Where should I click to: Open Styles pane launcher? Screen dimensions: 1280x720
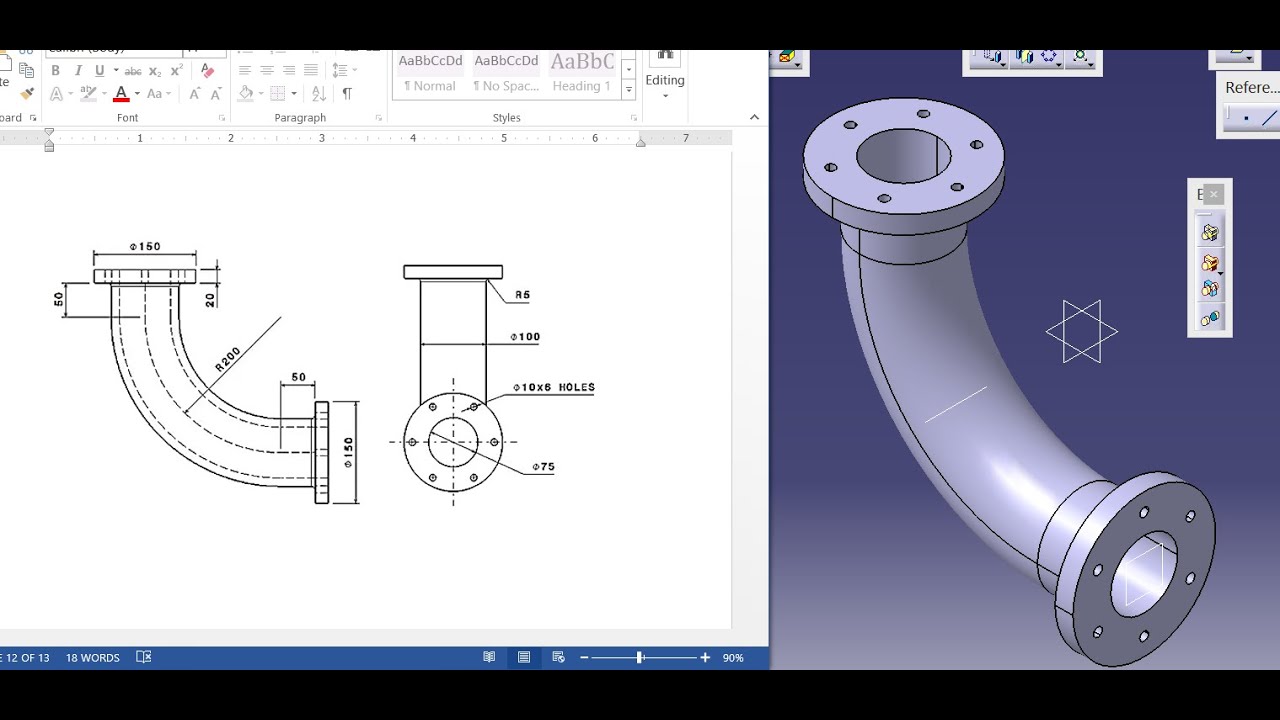coord(632,118)
